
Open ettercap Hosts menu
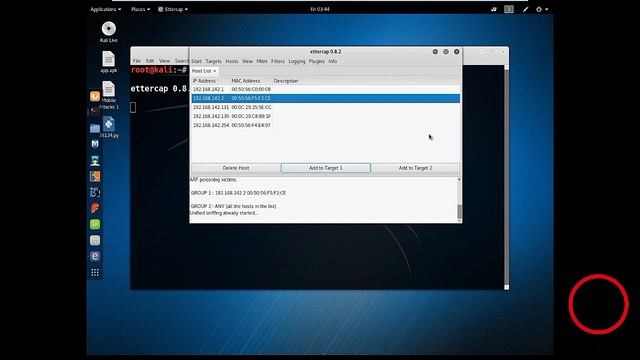(232, 61)
